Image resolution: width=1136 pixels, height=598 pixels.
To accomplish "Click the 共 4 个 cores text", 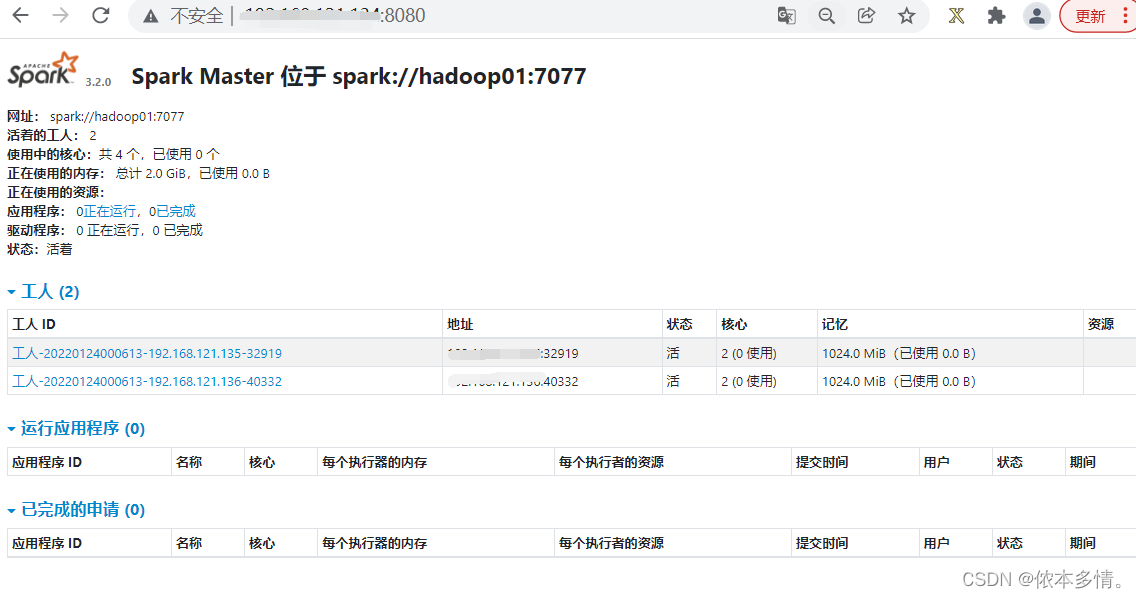I will click(x=118, y=154).
